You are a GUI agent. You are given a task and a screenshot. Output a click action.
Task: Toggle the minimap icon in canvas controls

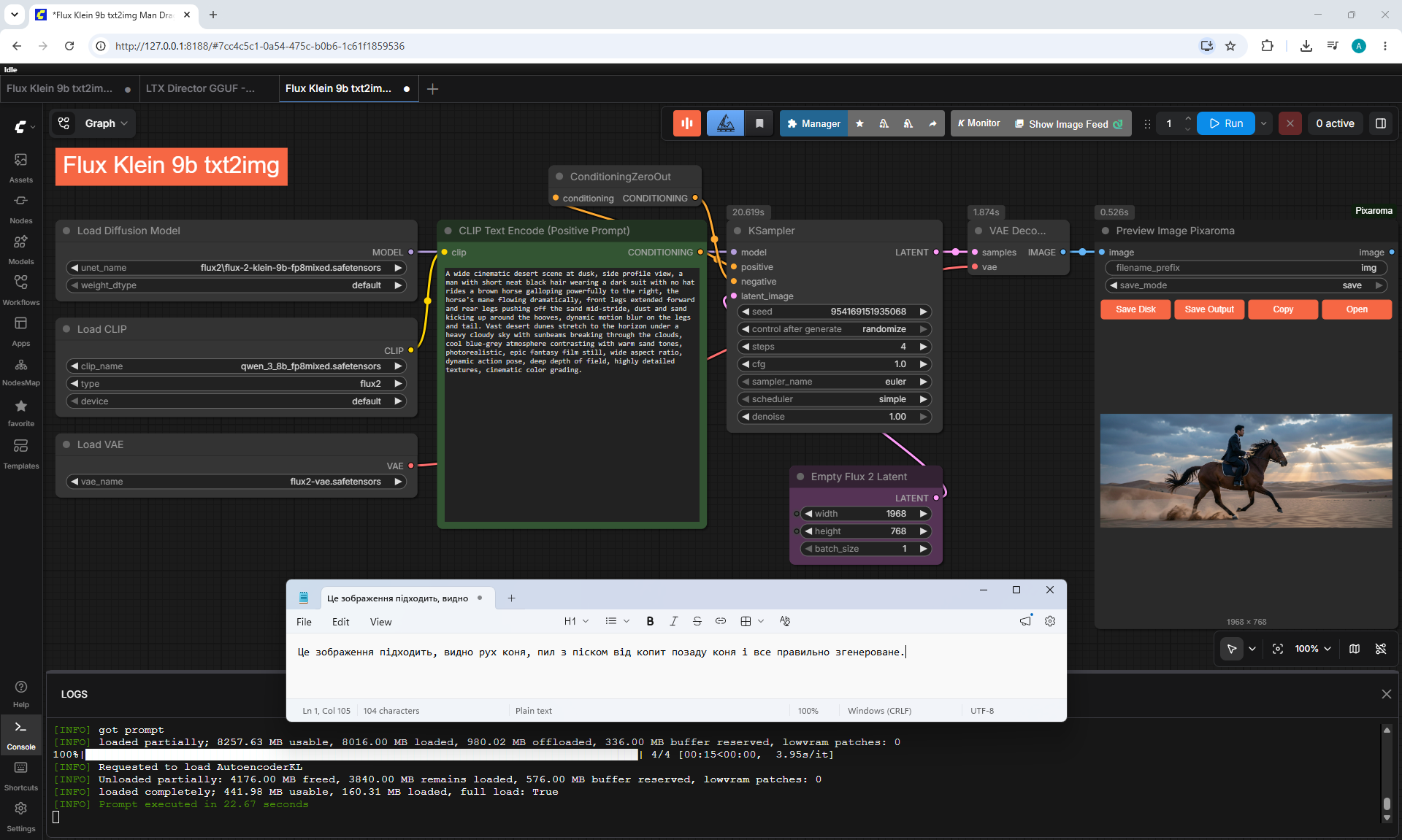[x=1354, y=649]
